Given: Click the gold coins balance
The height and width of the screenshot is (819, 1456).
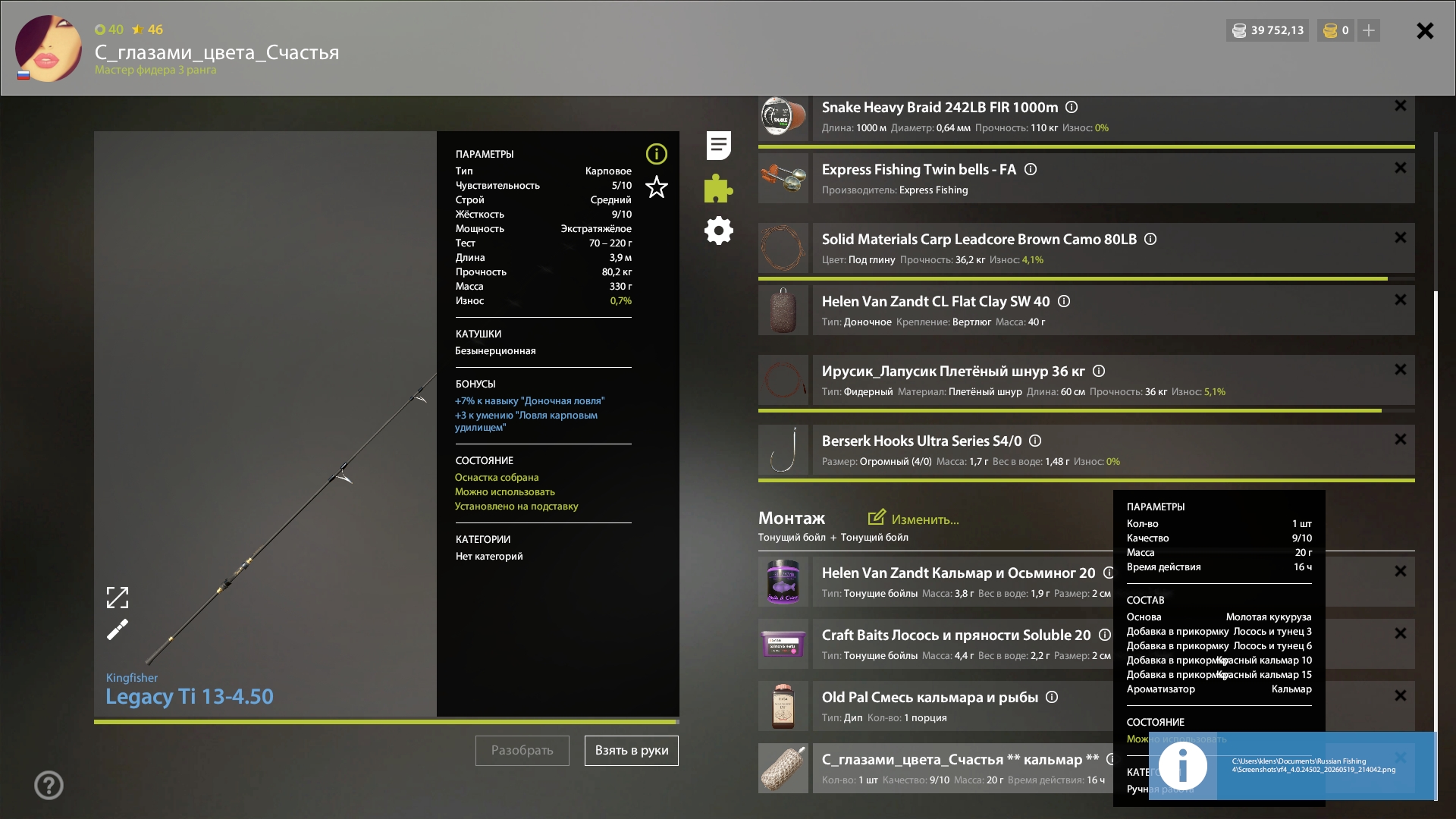Looking at the screenshot, I should coord(1336,30).
